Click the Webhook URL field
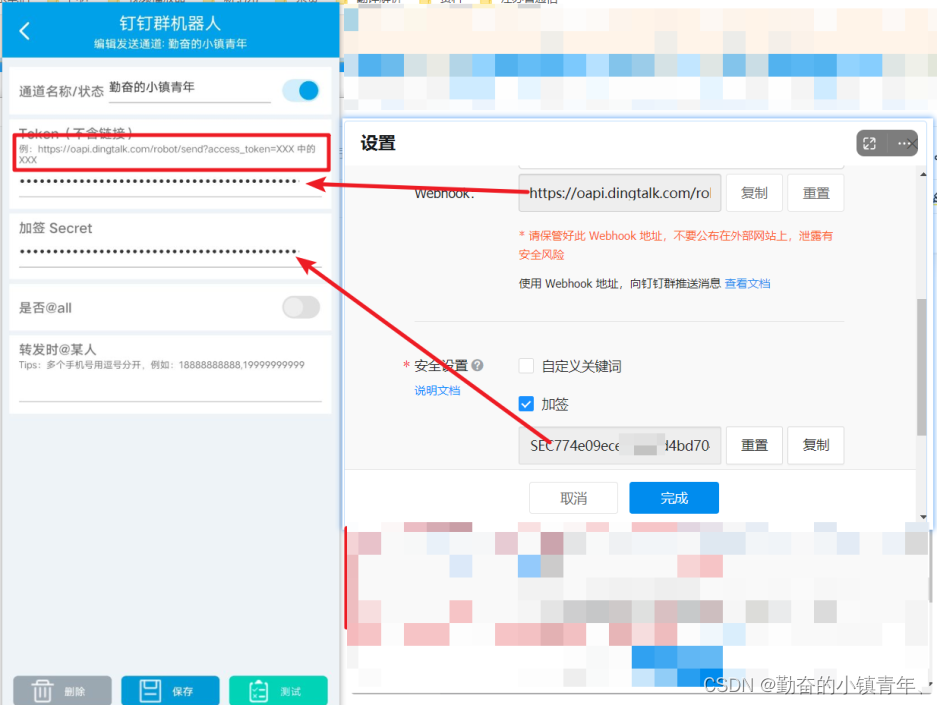The image size is (937, 705). click(x=620, y=193)
